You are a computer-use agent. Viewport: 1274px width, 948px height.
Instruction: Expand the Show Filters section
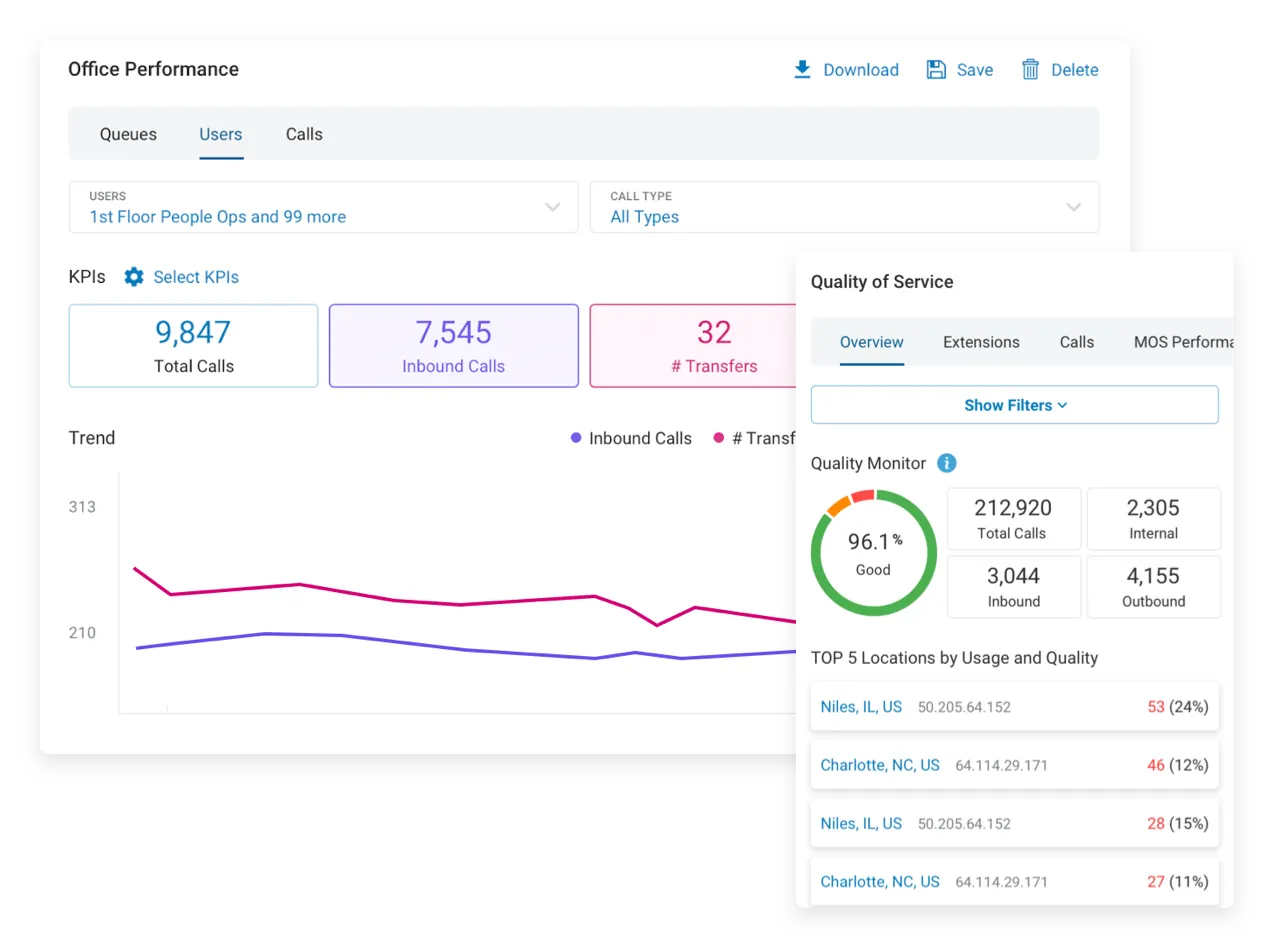(1014, 405)
